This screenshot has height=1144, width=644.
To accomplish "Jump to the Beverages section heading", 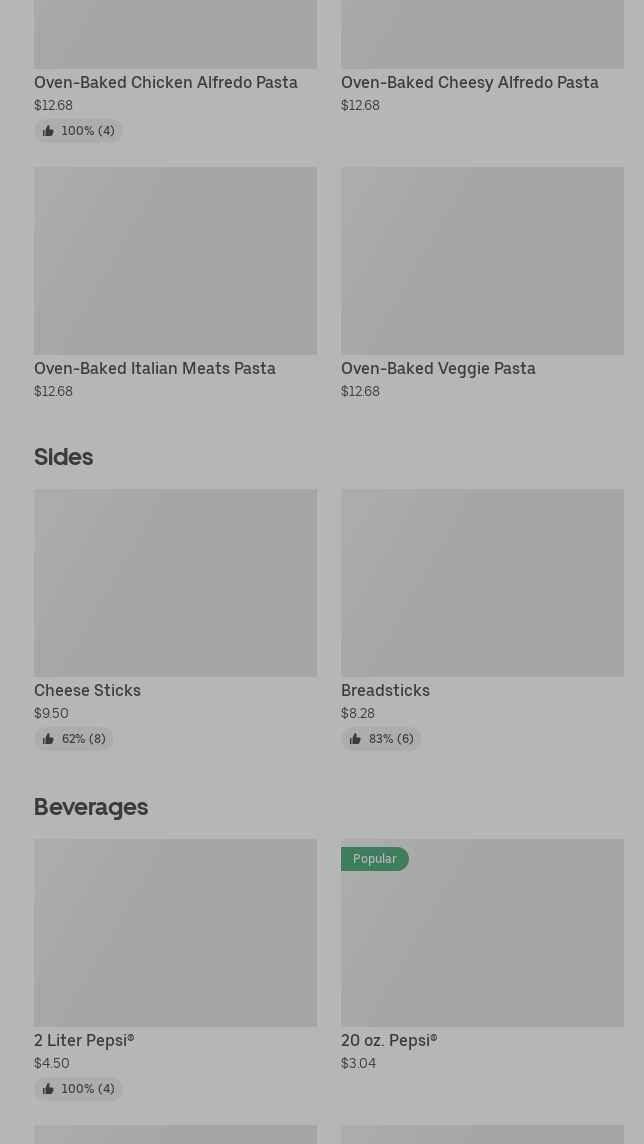I will pos(91,807).
